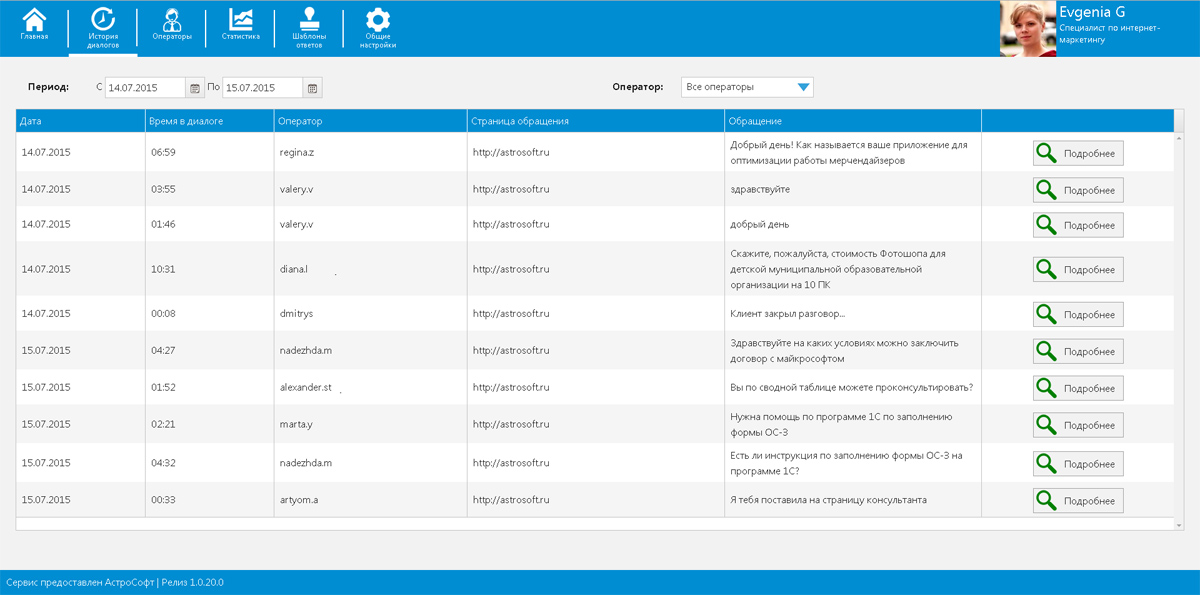The height and width of the screenshot is (595, 1200).
Task: Click the end date field 15.07.2015
Action: pos(262,88)
